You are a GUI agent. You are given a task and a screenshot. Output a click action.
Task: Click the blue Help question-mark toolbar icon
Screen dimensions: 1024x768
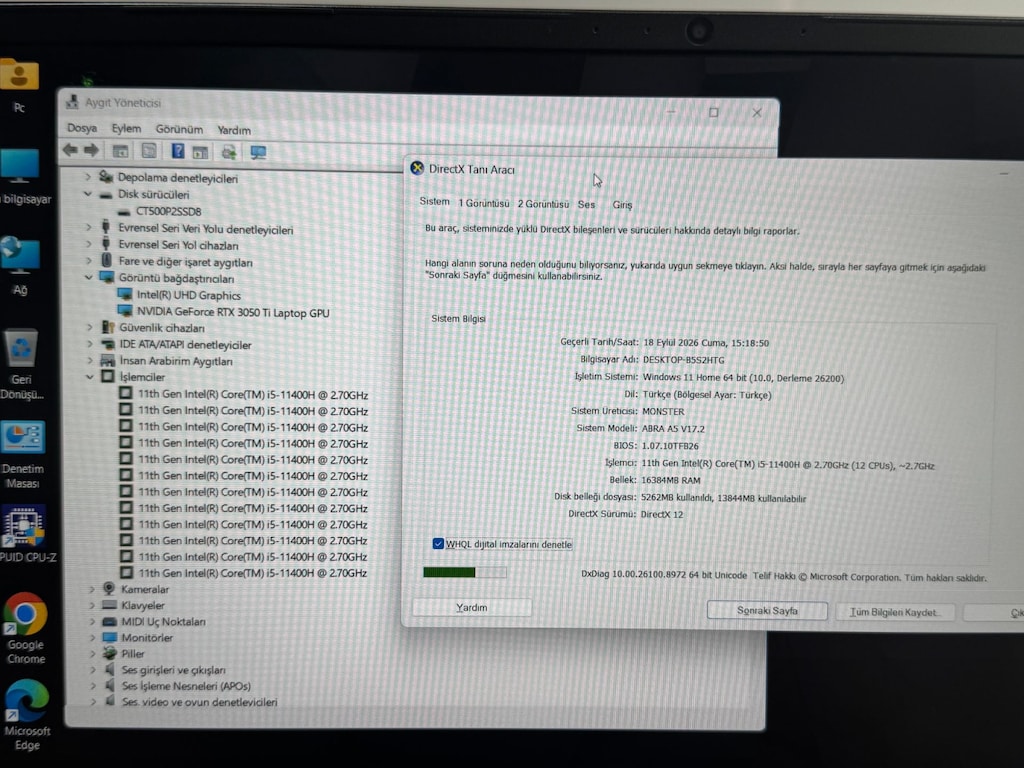tap(178, 152)
